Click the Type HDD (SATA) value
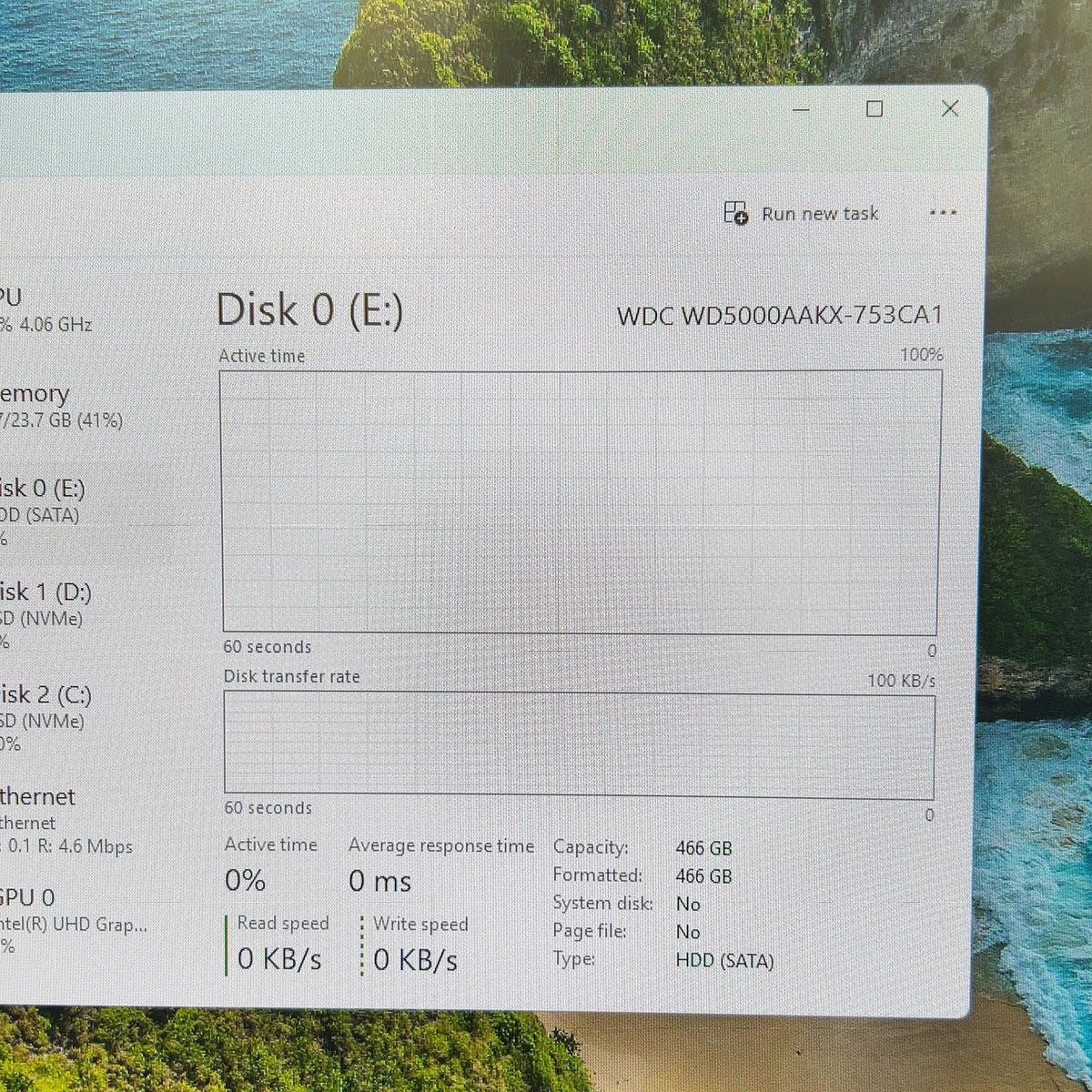Image resolution: width=1092 pixels, height=1092 pixels. tap(724, 961)
